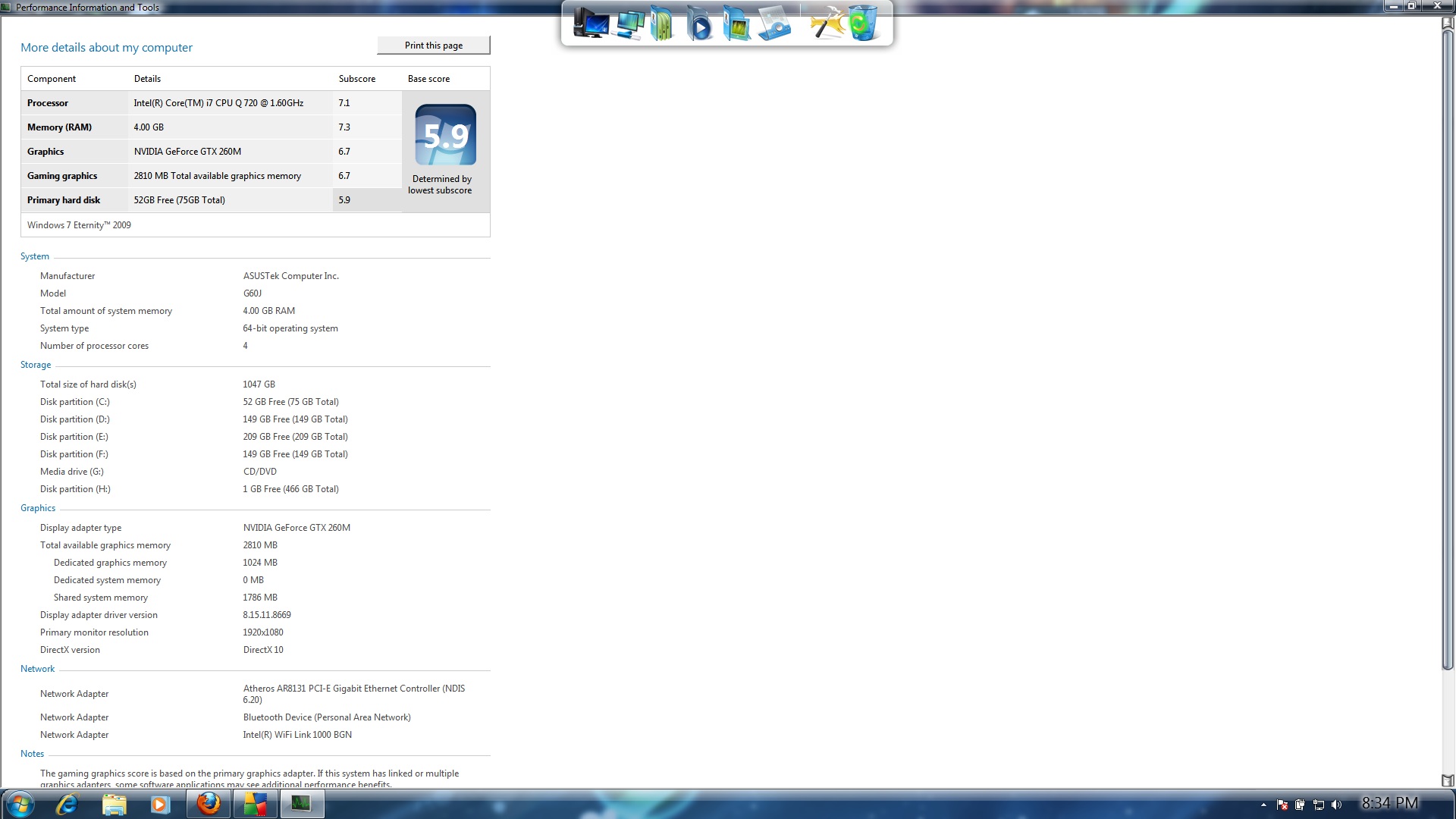Launch the hammer tool icon in dock
The height and width of the screenshot is (819, 1456).
click(827, 24)
